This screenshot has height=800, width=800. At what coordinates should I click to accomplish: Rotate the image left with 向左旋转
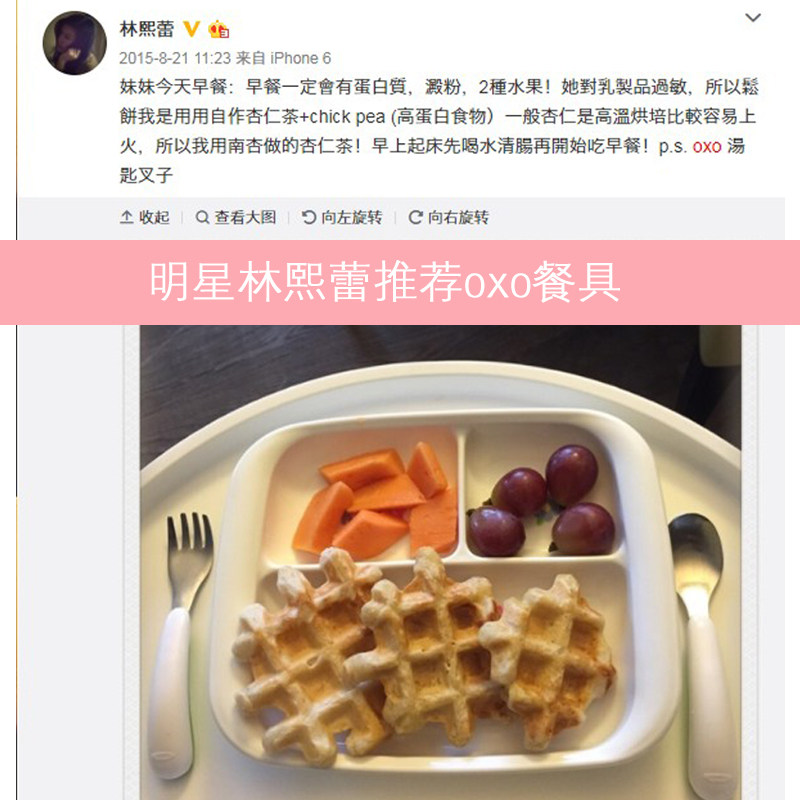point(342,217)
